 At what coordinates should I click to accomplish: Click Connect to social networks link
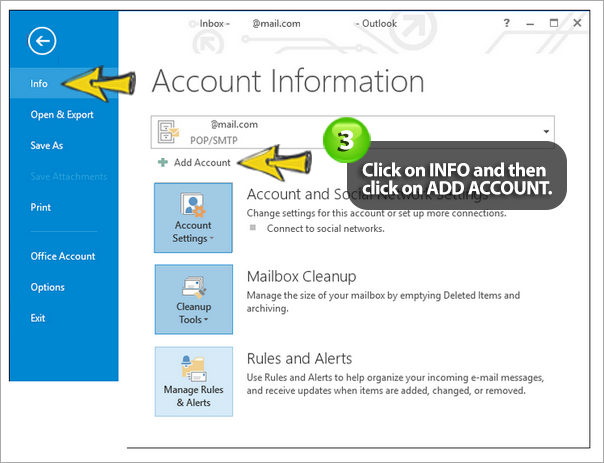[325, 228]
